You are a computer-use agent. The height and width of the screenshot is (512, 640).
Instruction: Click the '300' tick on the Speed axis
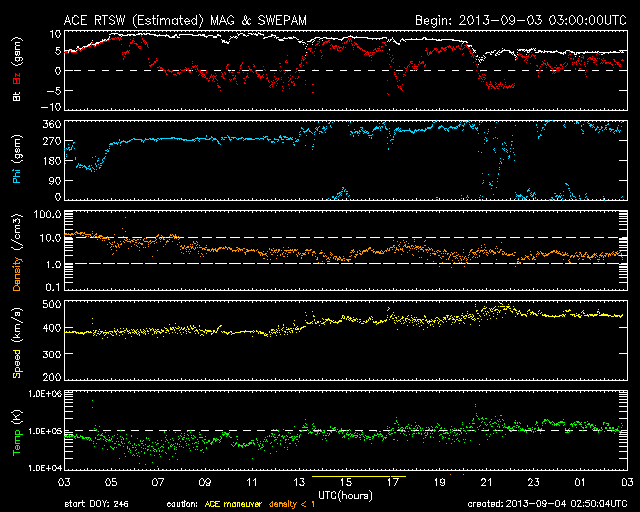click(x=52, y=354)
